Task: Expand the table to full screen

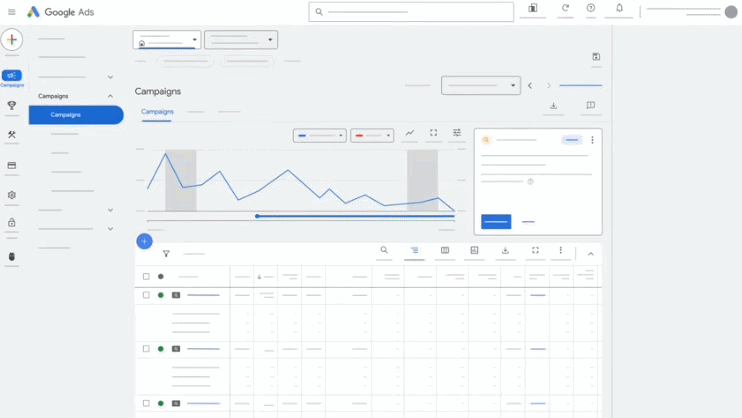Action: coord(535,250)
